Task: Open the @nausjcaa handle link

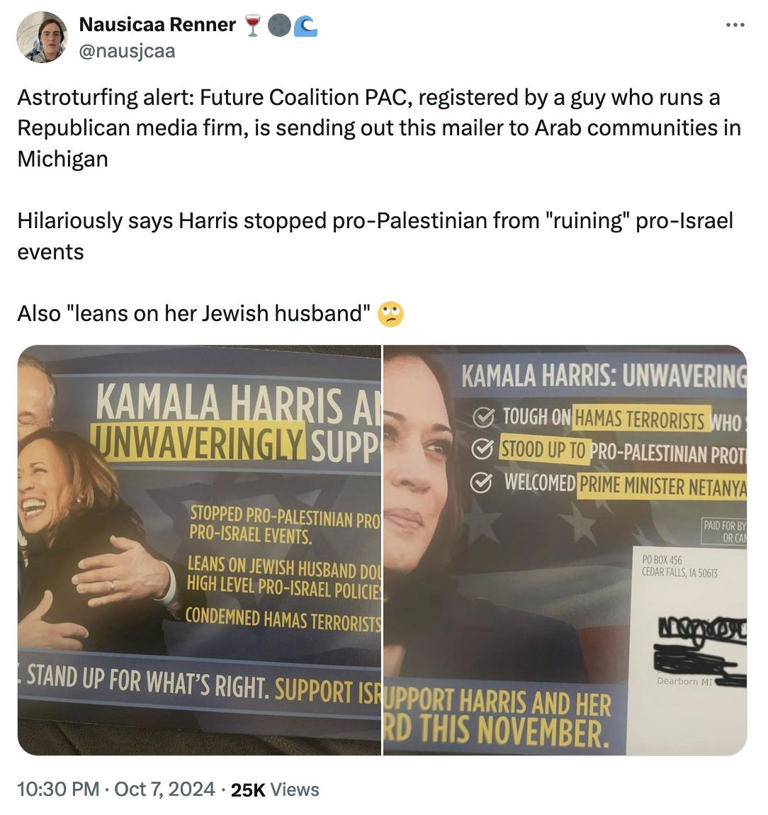Action: (x=127, y=51)
